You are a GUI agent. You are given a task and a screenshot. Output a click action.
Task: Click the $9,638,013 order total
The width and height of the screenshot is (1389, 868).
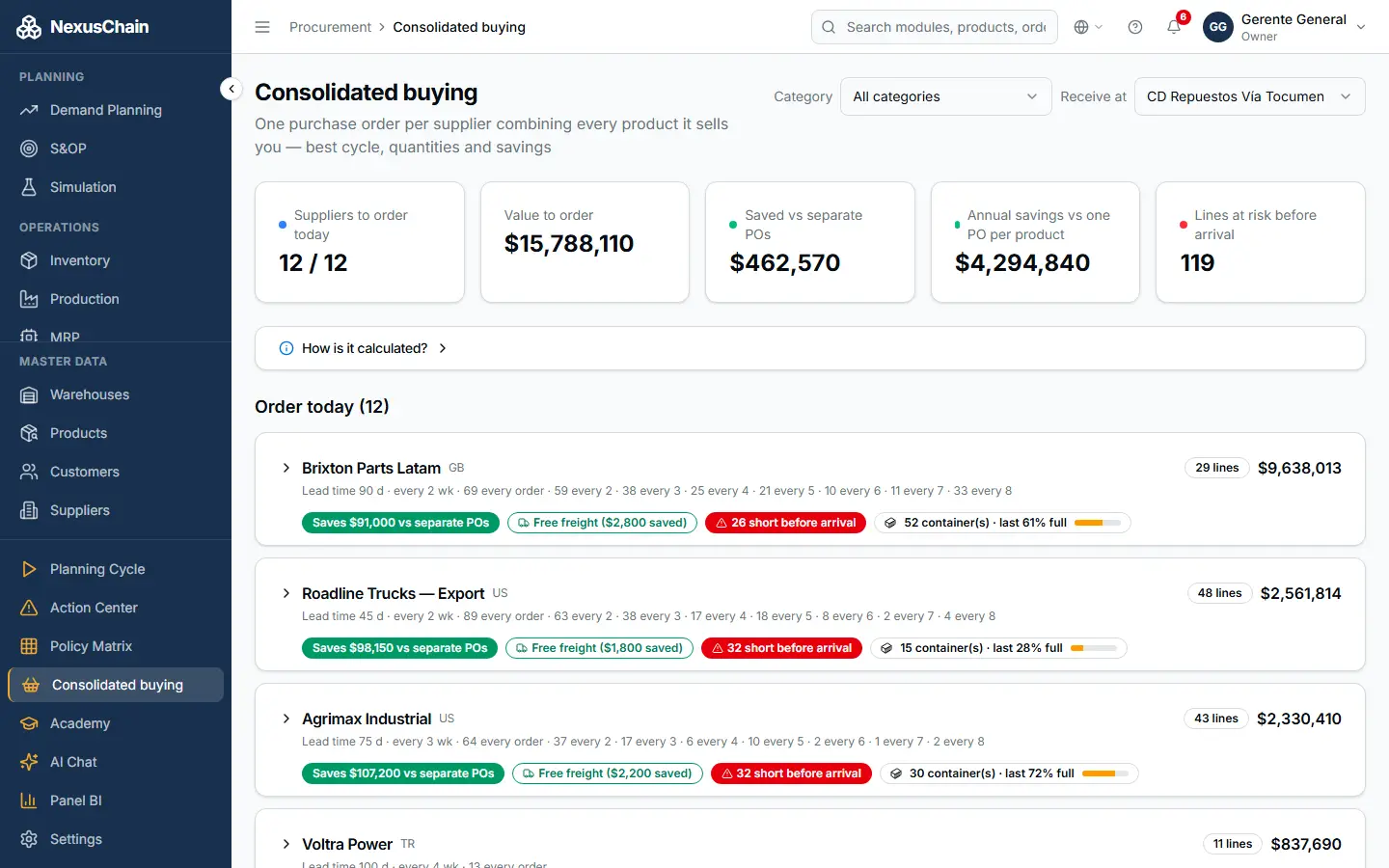1299,468
